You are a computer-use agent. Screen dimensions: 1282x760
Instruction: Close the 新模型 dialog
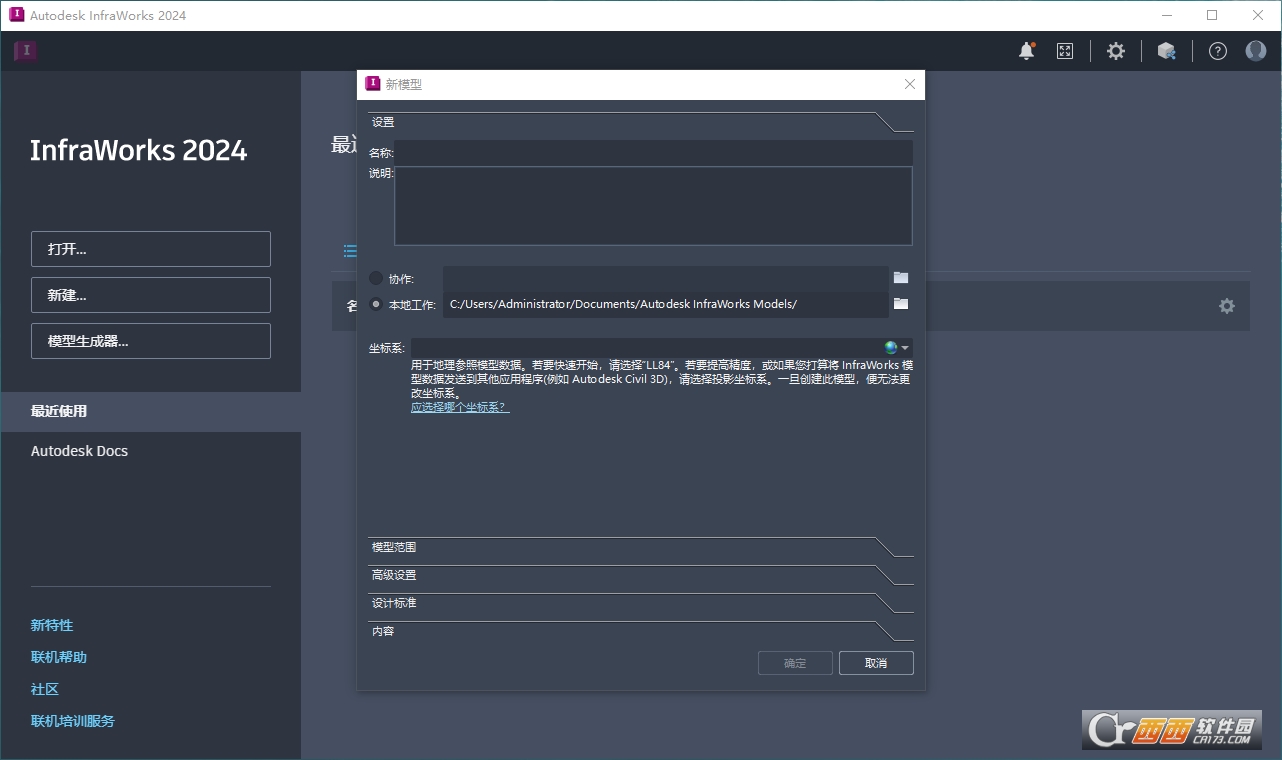910,84
